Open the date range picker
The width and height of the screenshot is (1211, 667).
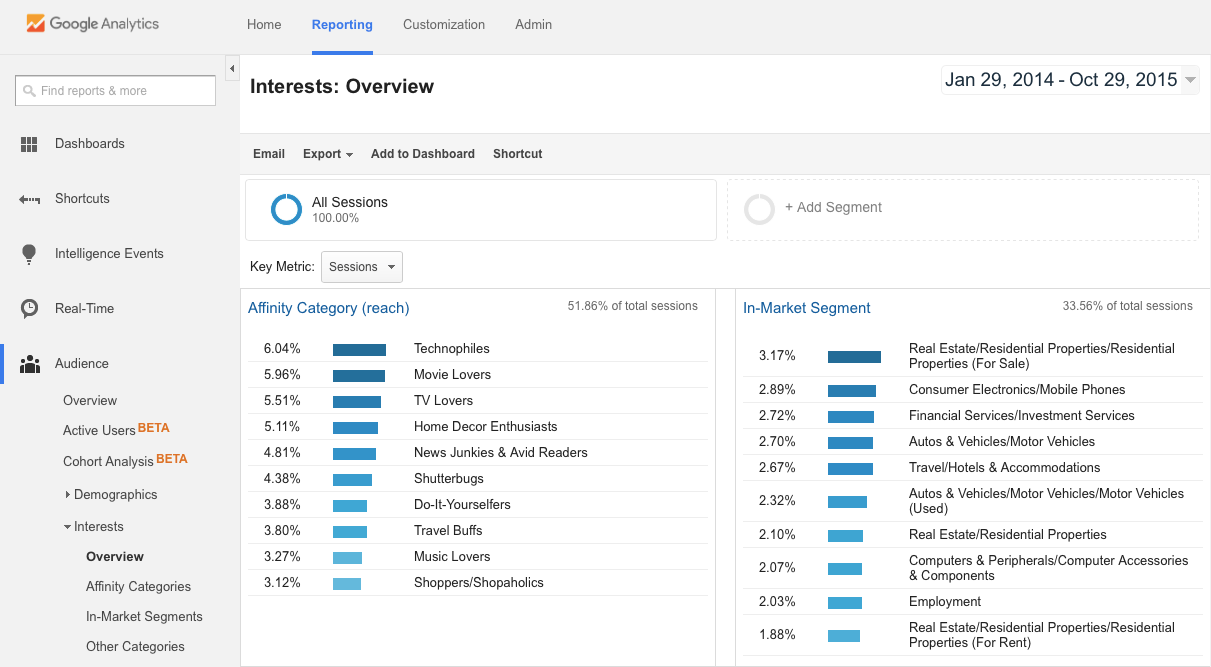click(1069, 80)
